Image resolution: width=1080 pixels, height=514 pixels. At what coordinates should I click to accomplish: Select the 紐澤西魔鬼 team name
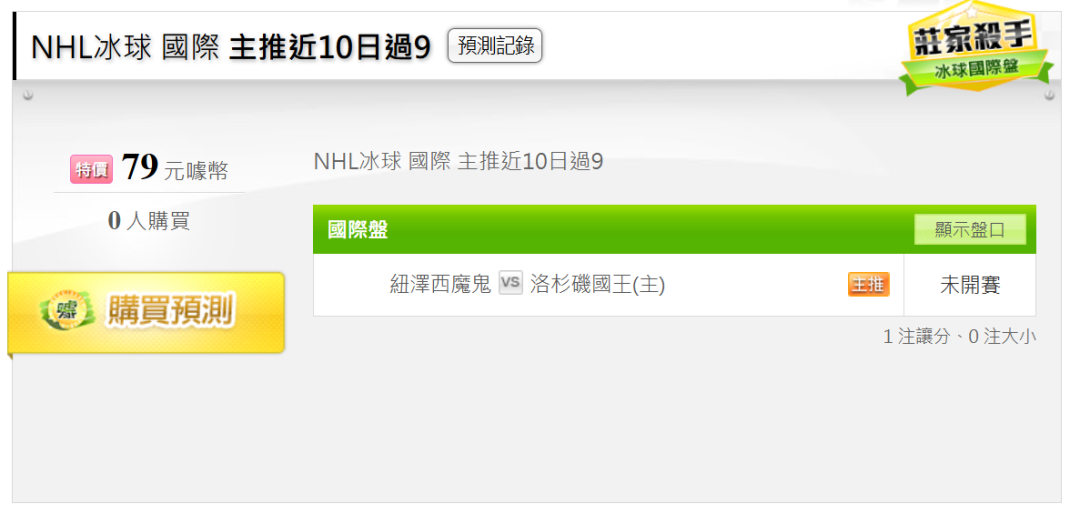click(440, 285)
